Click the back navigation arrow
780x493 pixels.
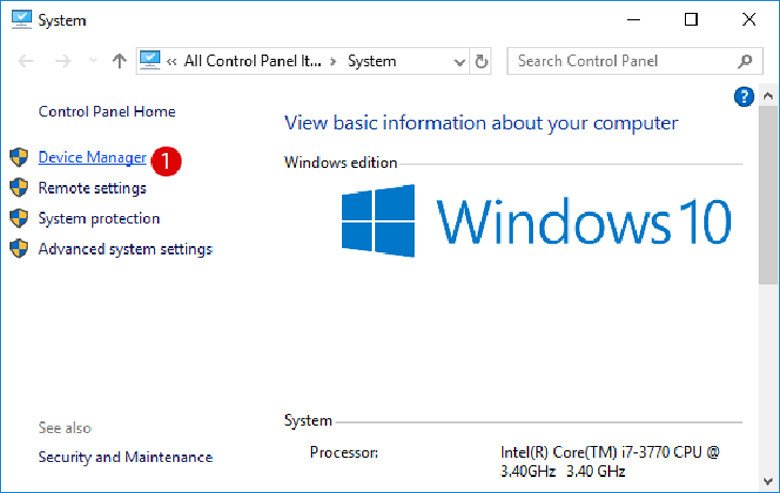point(26,61)
